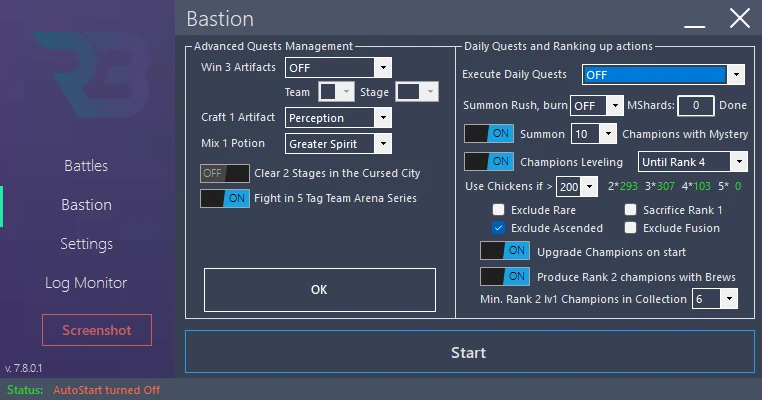Screen dimensions: 762x400
Task: Click the Screenshot button
Action: pyautogui.click(x=97, y=330)
